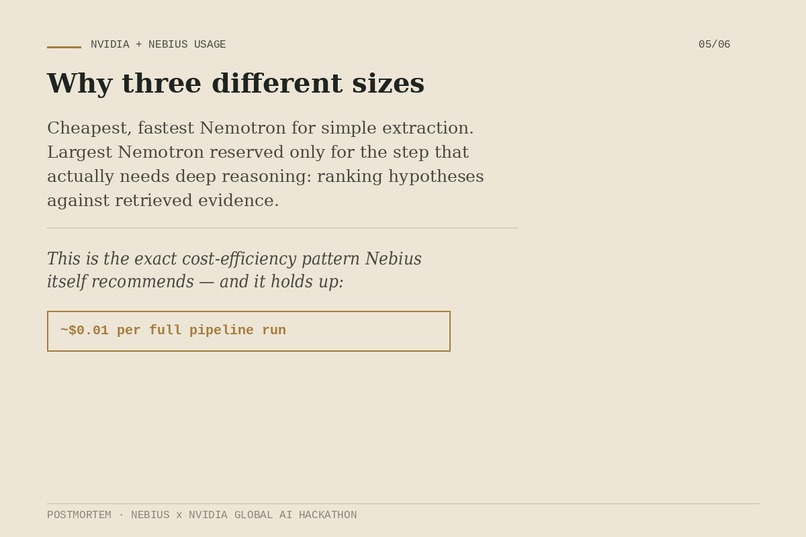Select the 'NVIDIA + NEBIUS USAGE' section label
This screenshot has height=537, width=806.
coord(158,45)
